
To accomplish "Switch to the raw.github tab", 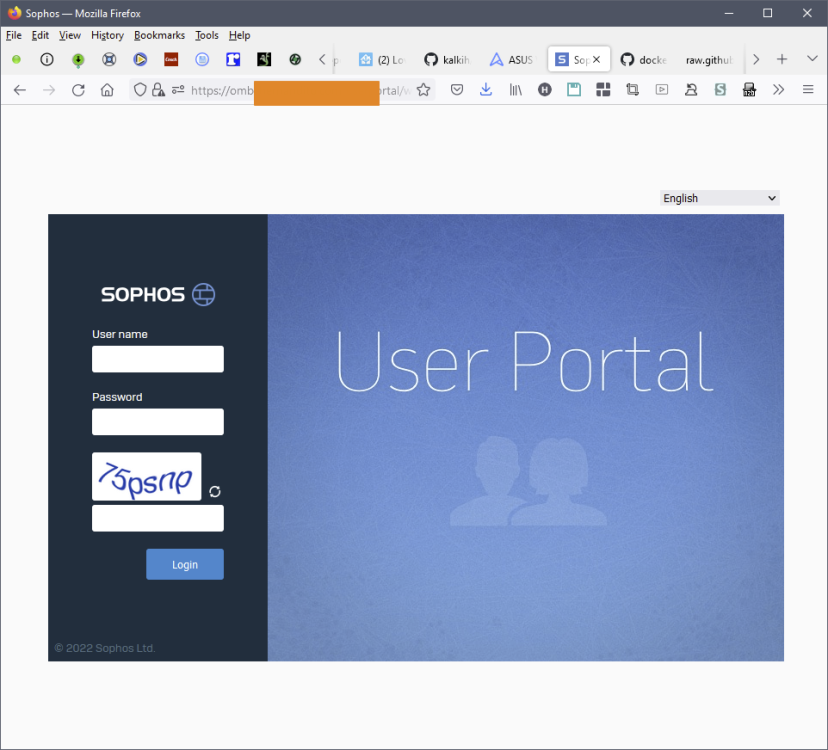I will [x=709, y=60].
